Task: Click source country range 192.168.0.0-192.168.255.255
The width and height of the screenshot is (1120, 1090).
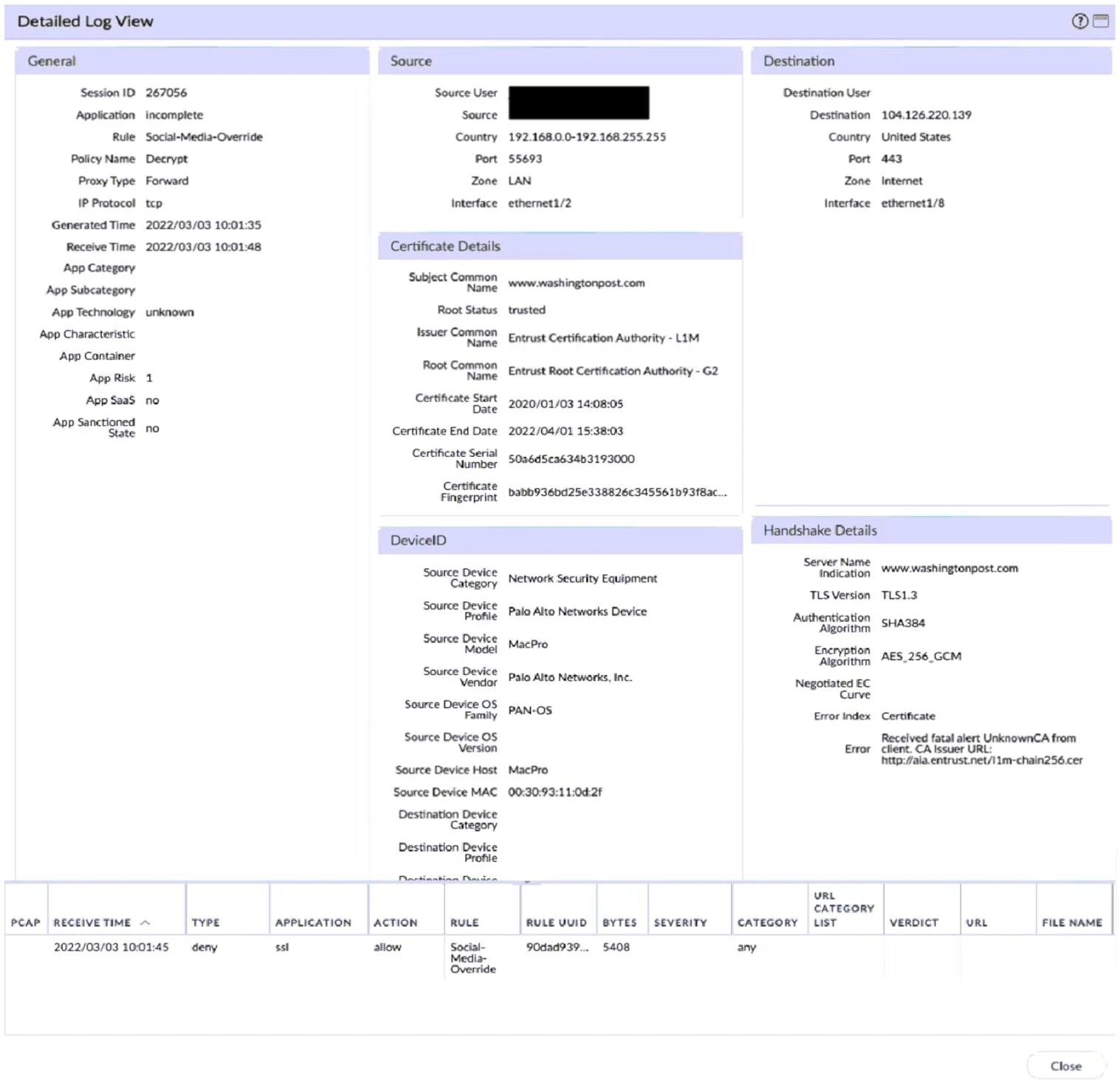Action: [x=587, y=137]
